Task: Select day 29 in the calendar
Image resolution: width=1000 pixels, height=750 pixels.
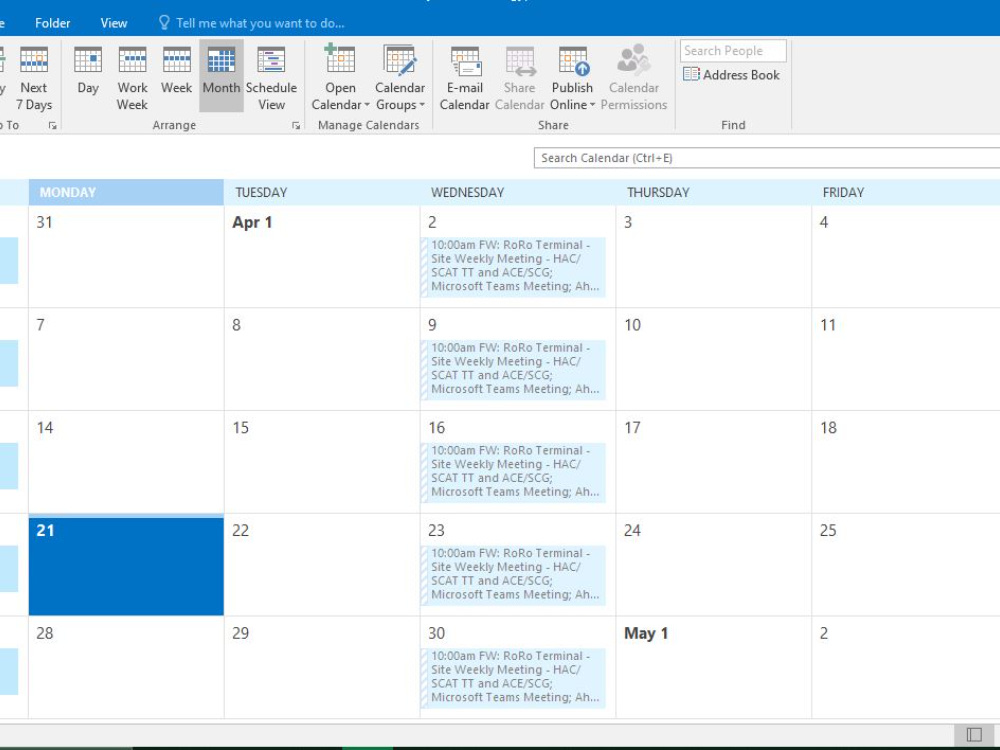Action: click(x=322, y=667)
